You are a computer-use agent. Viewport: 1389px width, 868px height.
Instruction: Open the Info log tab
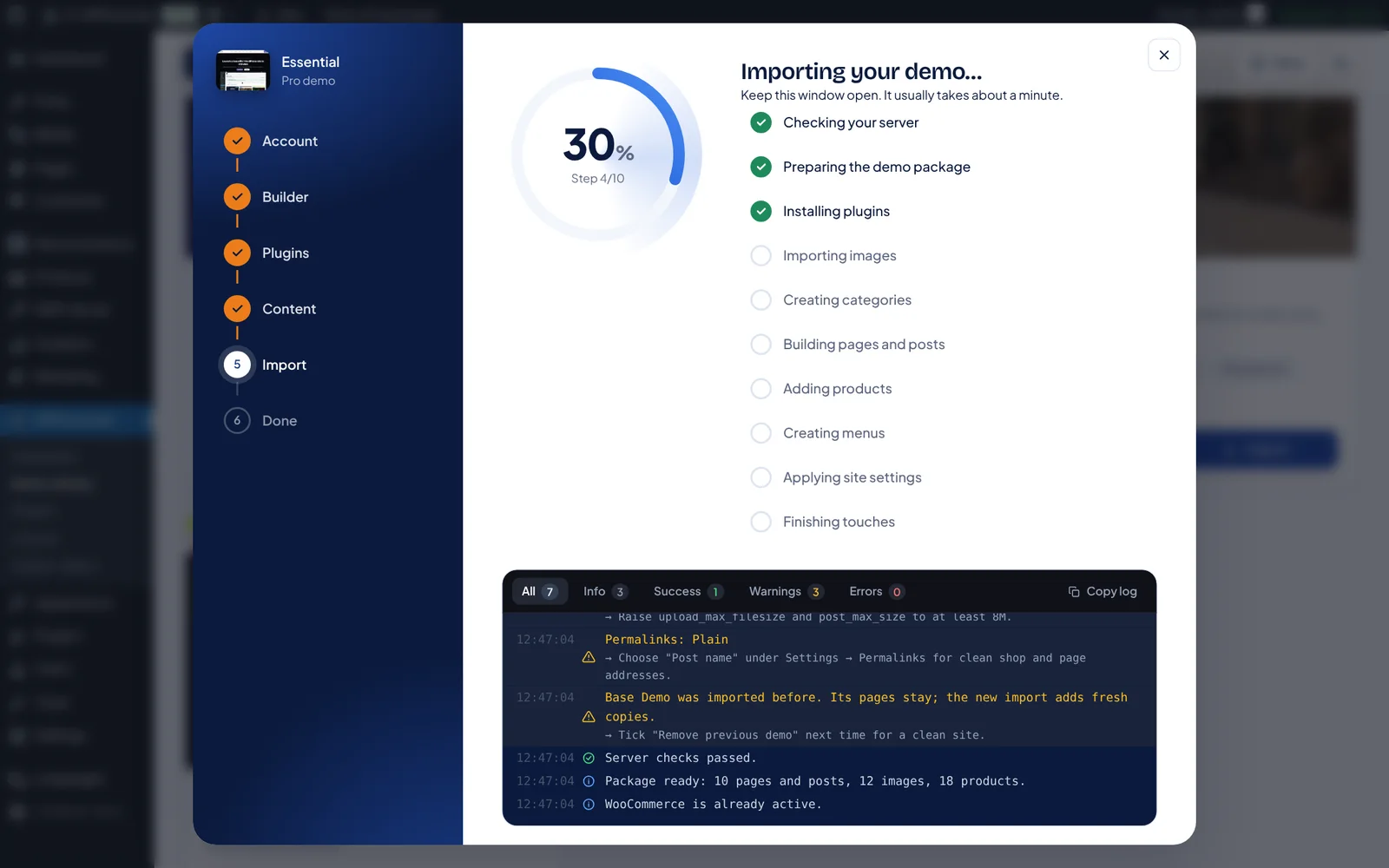(605, 591)
